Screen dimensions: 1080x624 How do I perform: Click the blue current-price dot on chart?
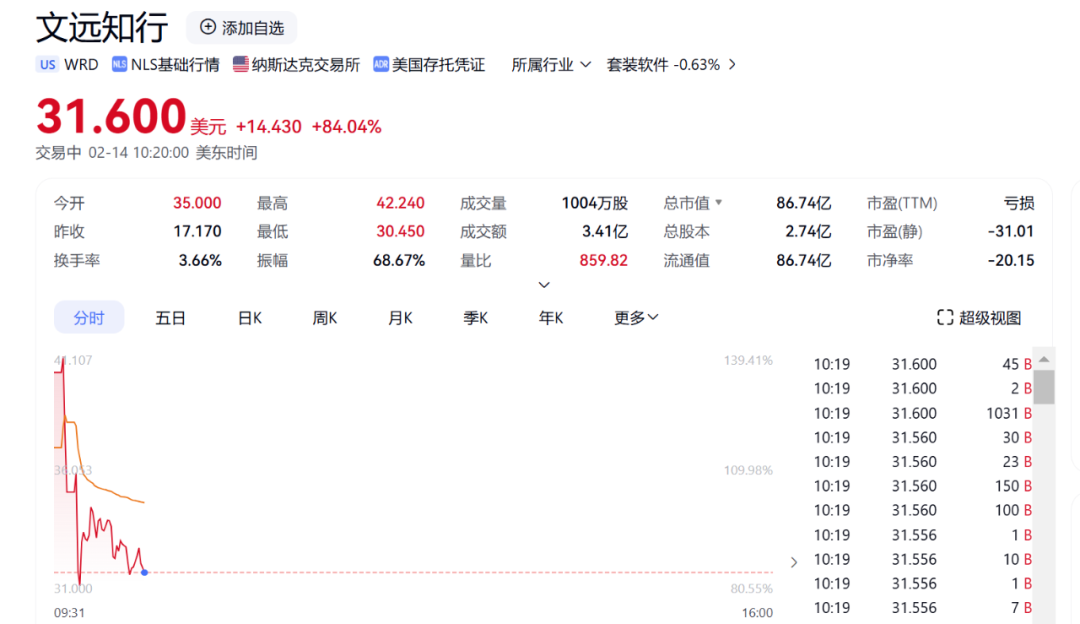(x=145, y=572)
